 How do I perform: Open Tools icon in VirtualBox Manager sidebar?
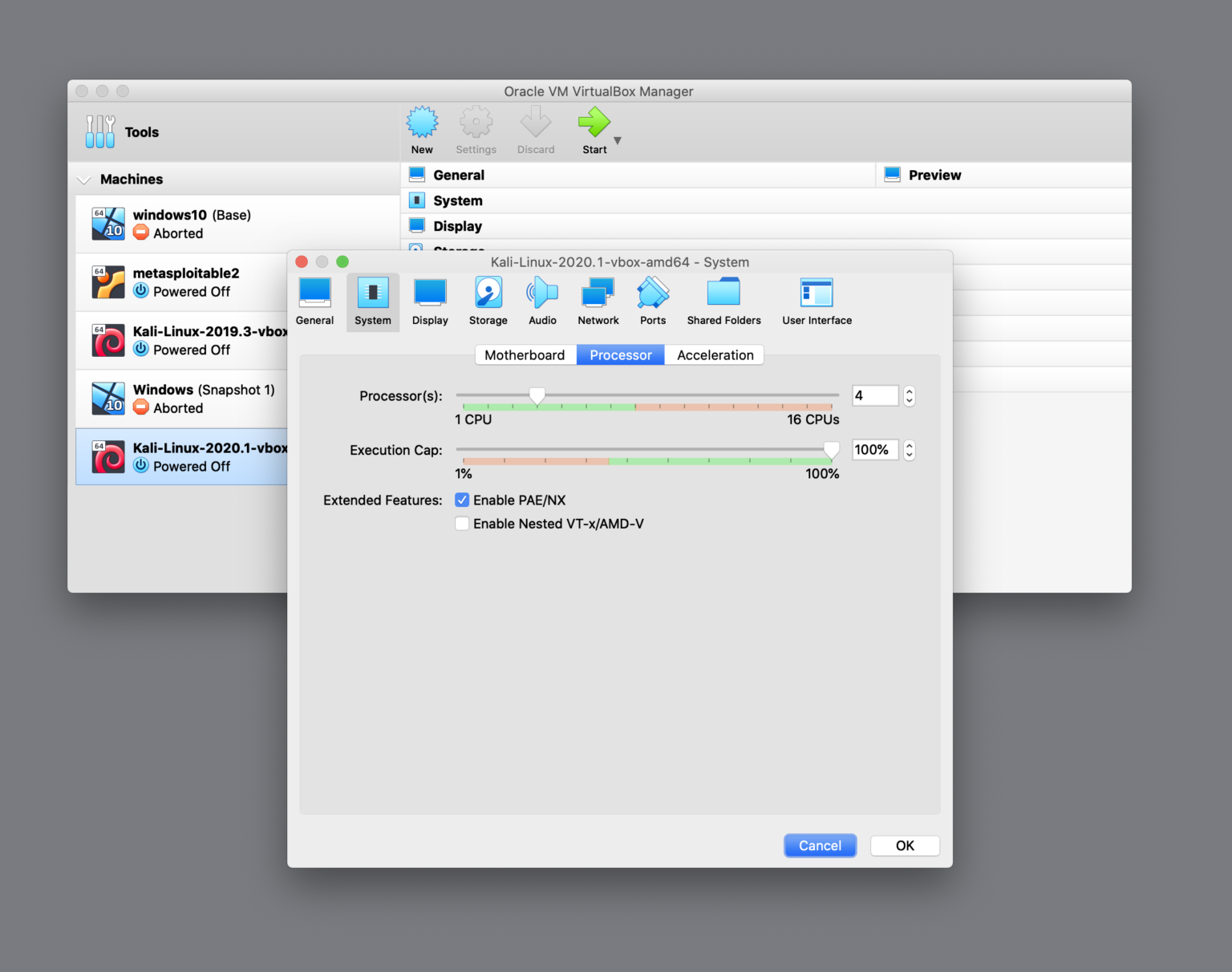pos(100,132)
